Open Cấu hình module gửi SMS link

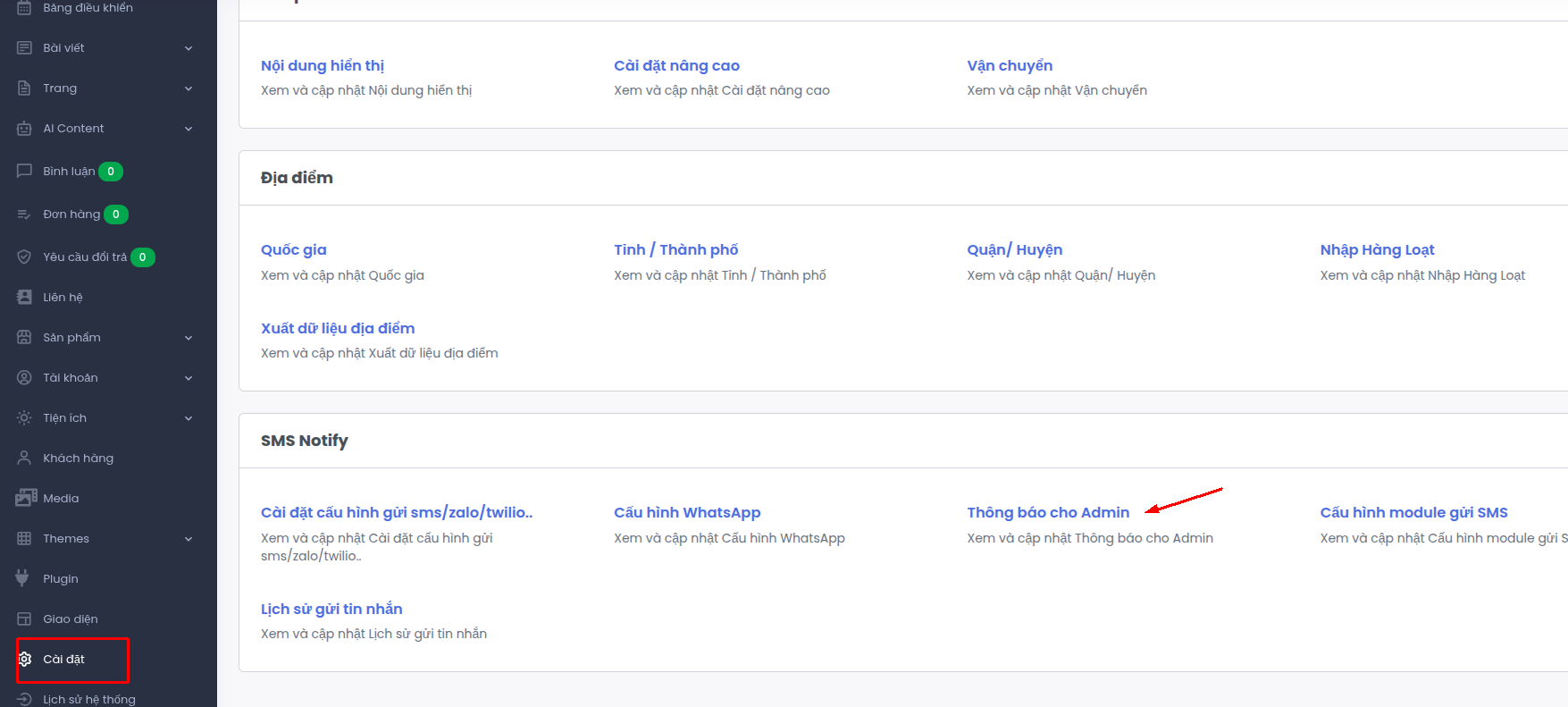1414,513
